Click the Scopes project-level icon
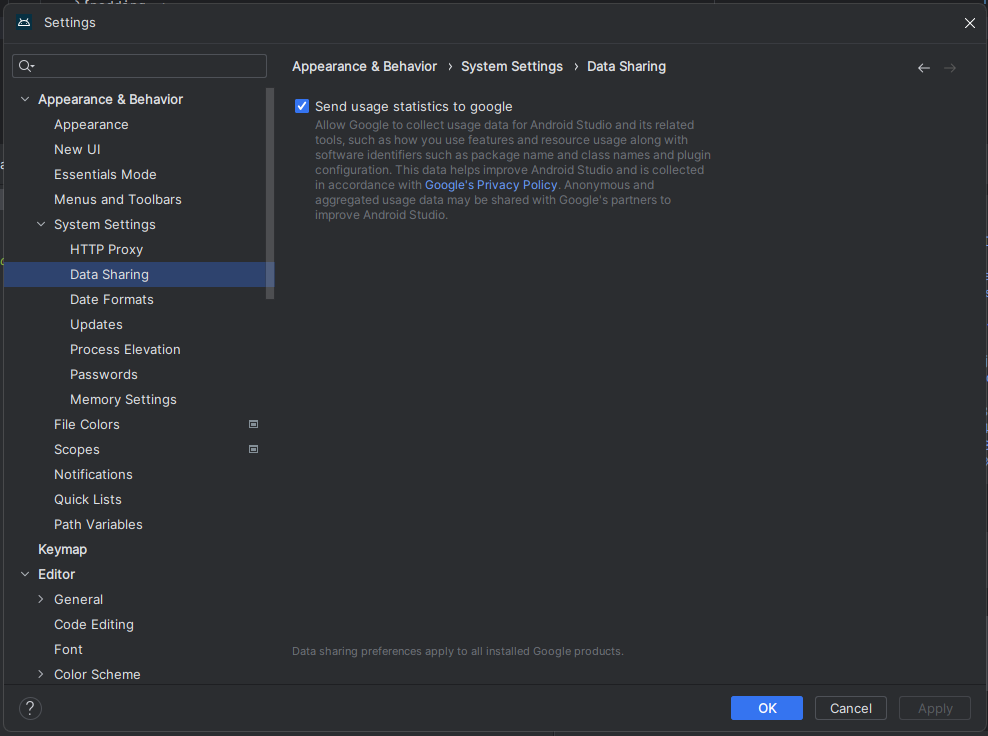The width and height of the screenshot is (988, 736). pyautogui.click(x=253, y=449)
